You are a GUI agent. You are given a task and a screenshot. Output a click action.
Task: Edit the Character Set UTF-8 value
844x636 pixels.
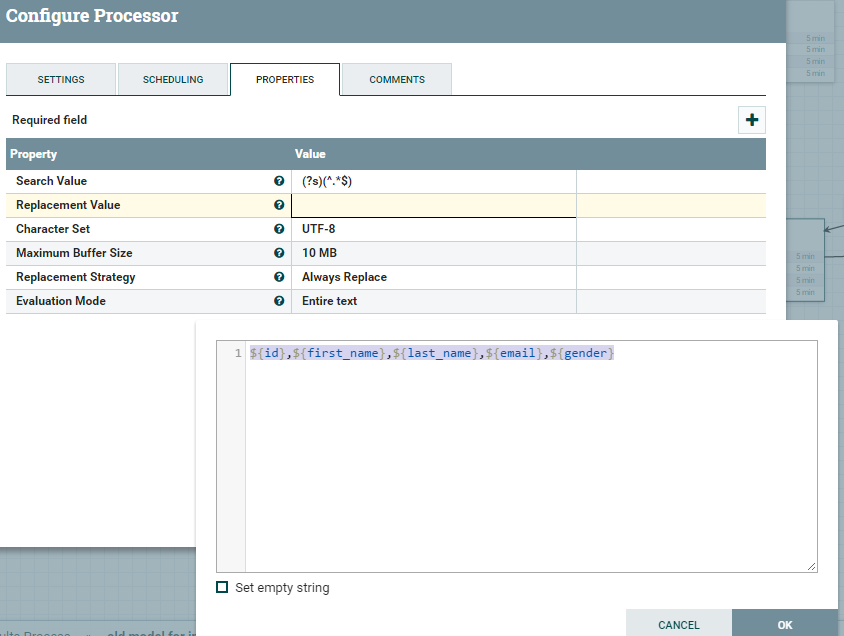[434, 229]
